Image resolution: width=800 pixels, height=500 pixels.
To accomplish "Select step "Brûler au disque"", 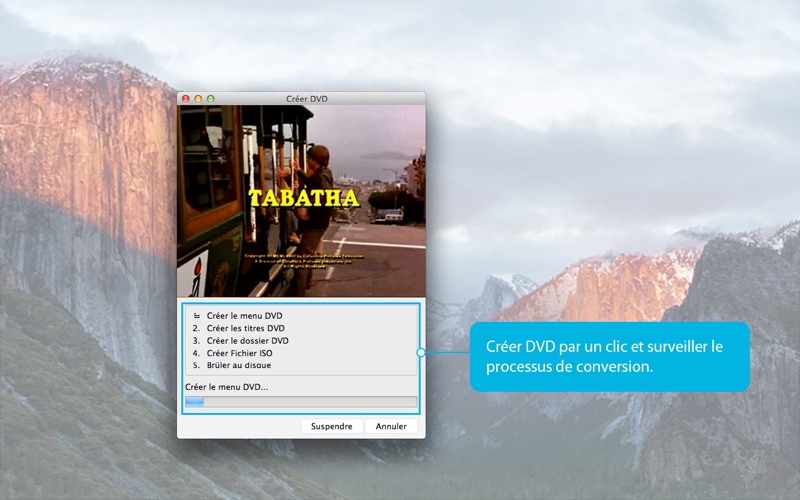I will 239,365.
